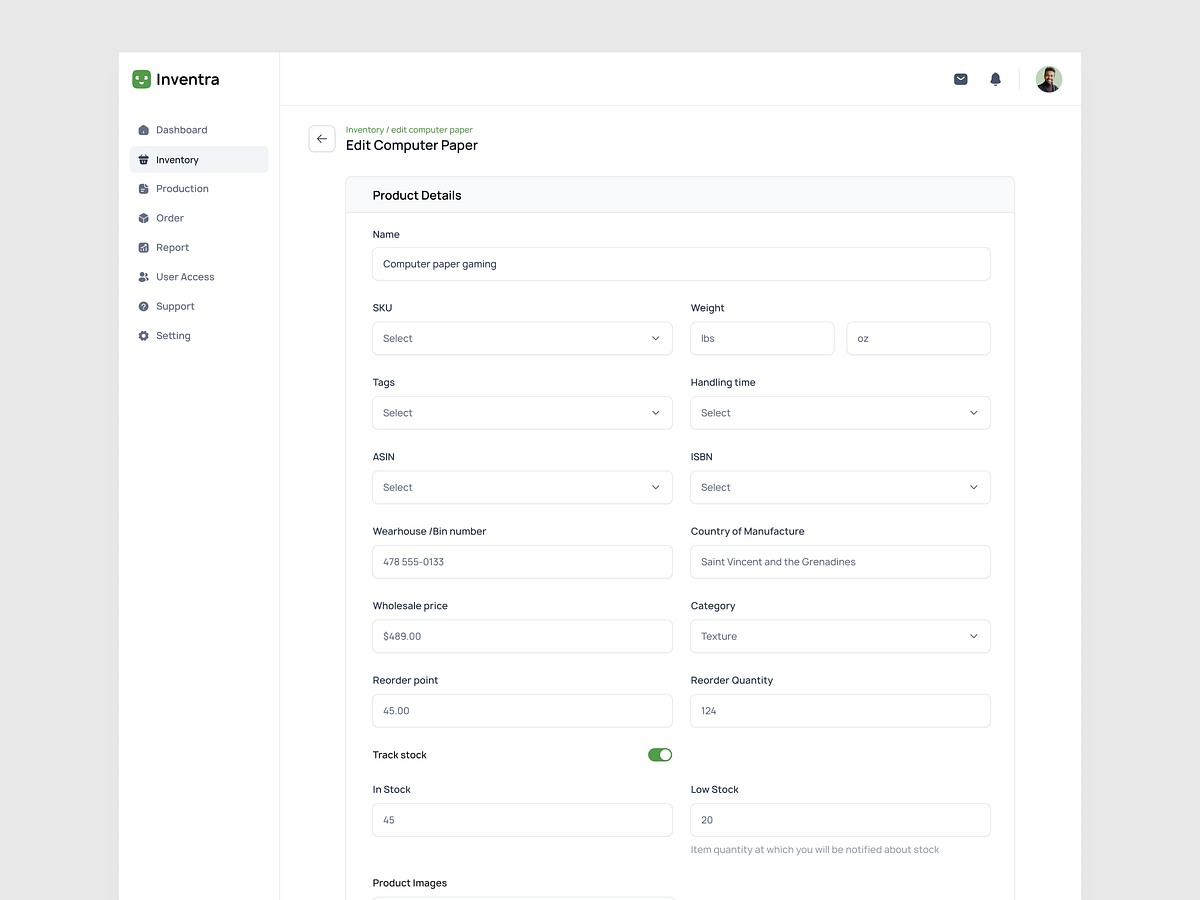Viewport: 1200px width, 900px height.
Task: Click the Low Stock input field
Action: pyautogui.click(x=840, y=820)
